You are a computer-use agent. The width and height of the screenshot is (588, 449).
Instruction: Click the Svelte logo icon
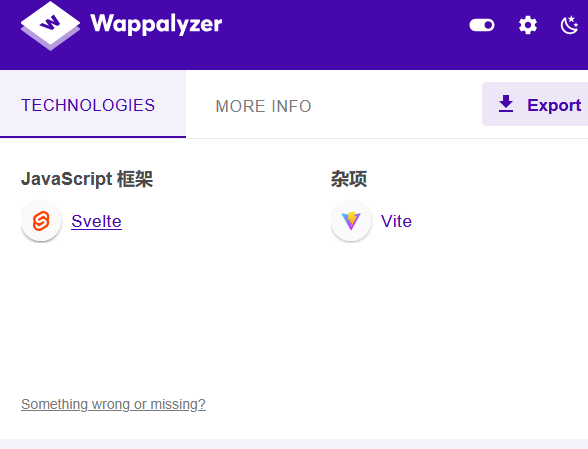point(41,221)
